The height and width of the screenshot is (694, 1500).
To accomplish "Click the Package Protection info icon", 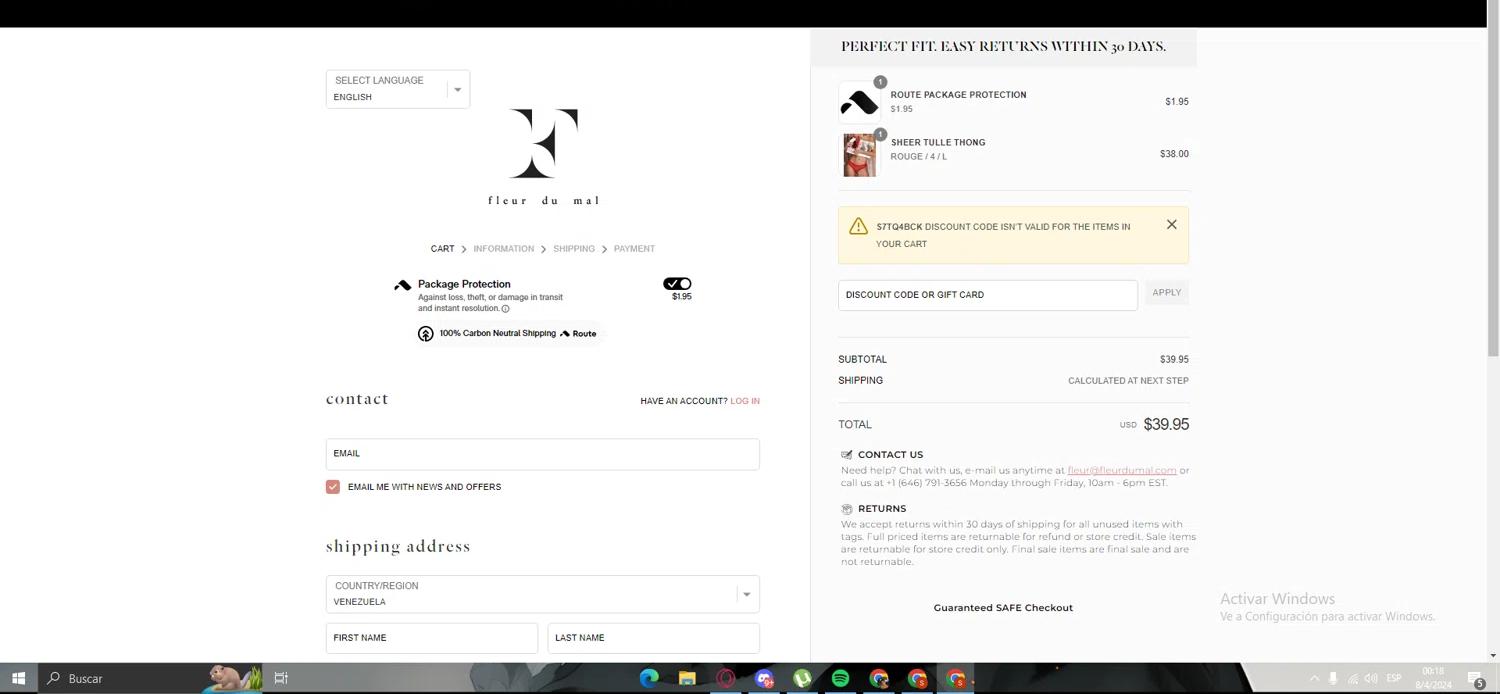I will tap(505, 309).
